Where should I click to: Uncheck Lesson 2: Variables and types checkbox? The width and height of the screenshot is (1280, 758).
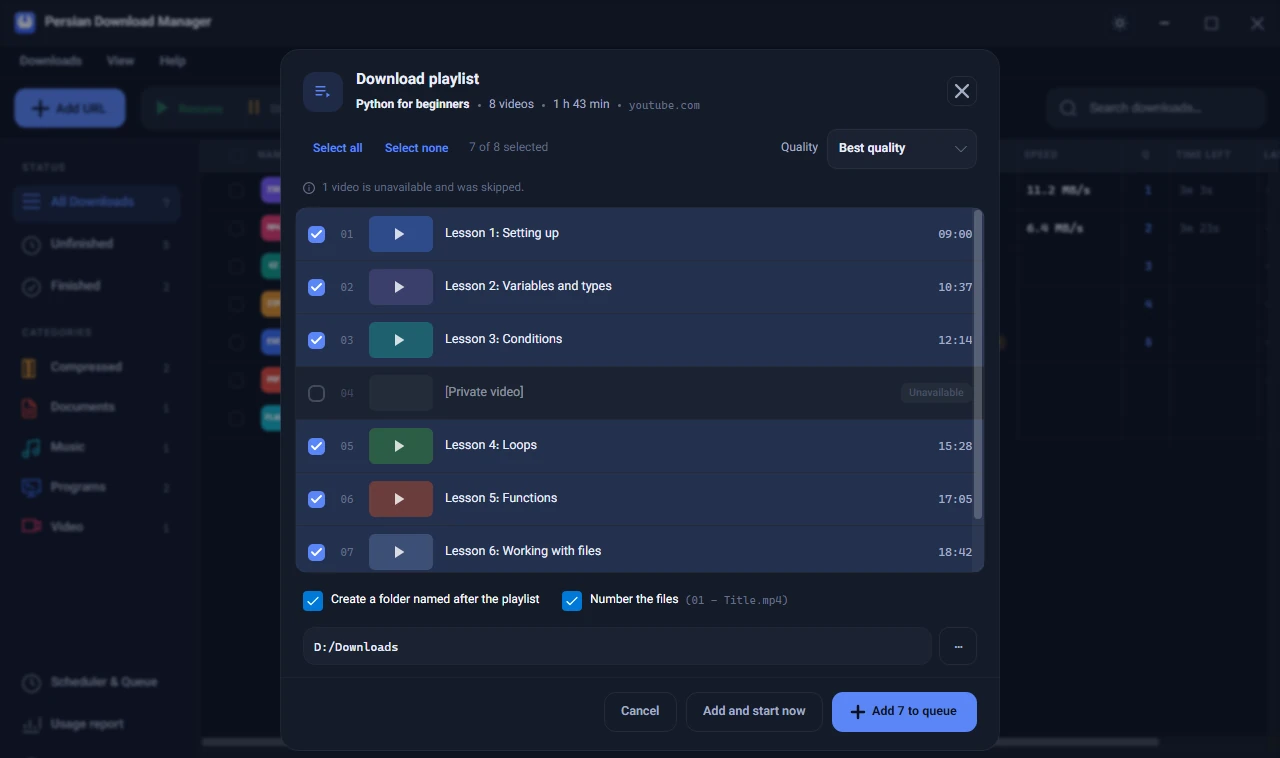click(x=316, y=287)
